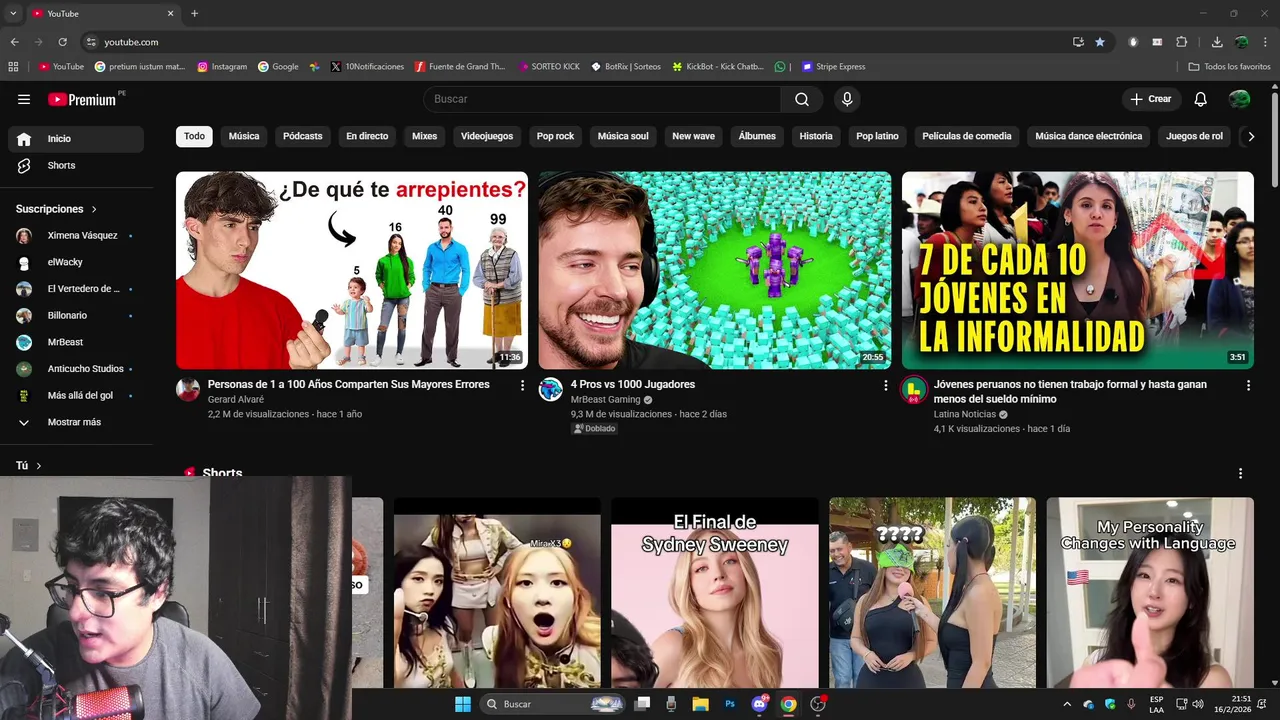
Task: Click the Latina Noticias channel name
Action: 965,414
